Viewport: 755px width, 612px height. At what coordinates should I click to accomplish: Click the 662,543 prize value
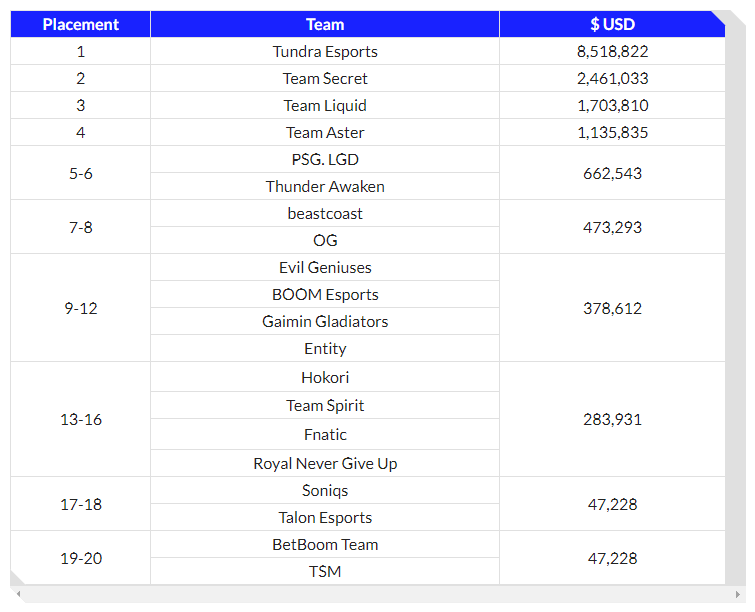pos(612,172)
